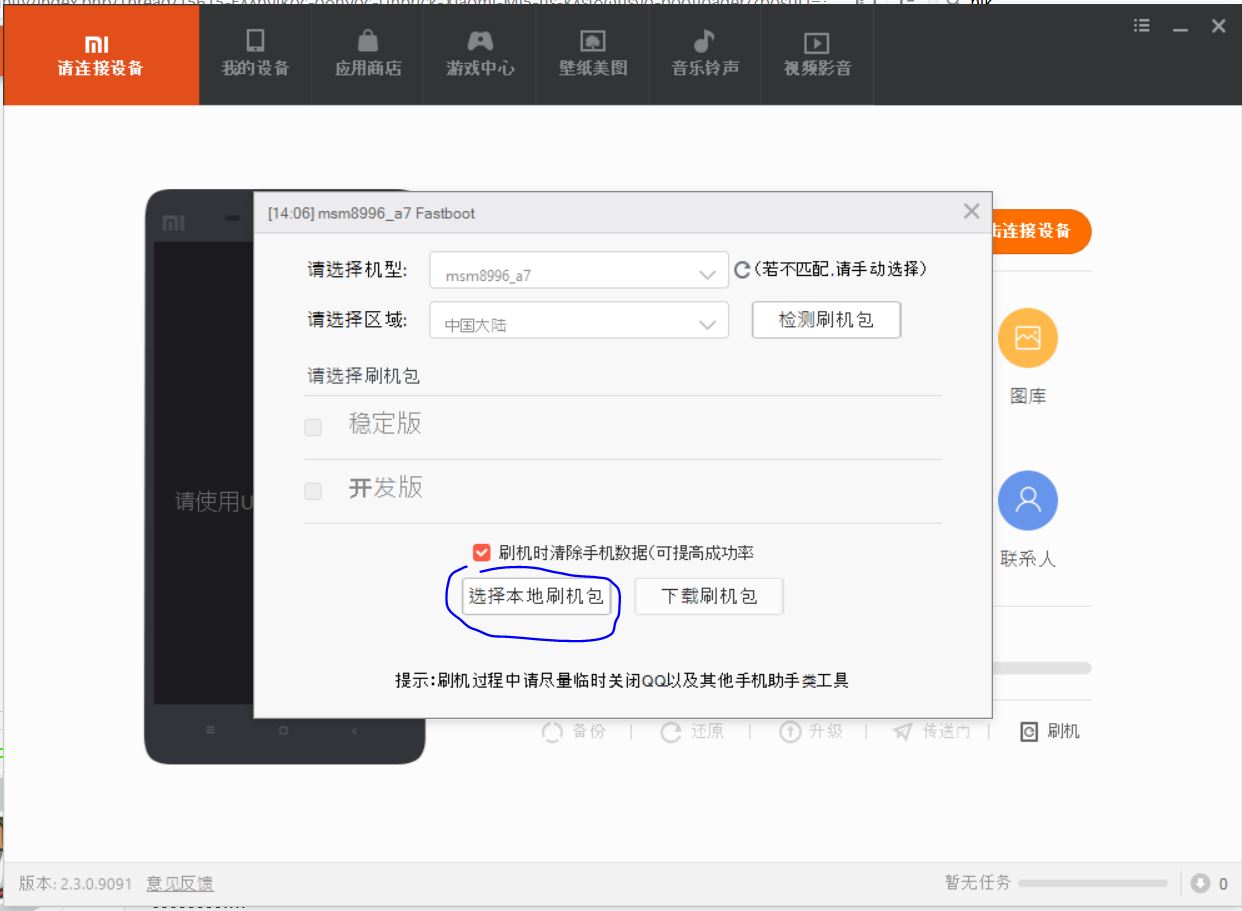Check the 稳定版 checkbox

313,427
